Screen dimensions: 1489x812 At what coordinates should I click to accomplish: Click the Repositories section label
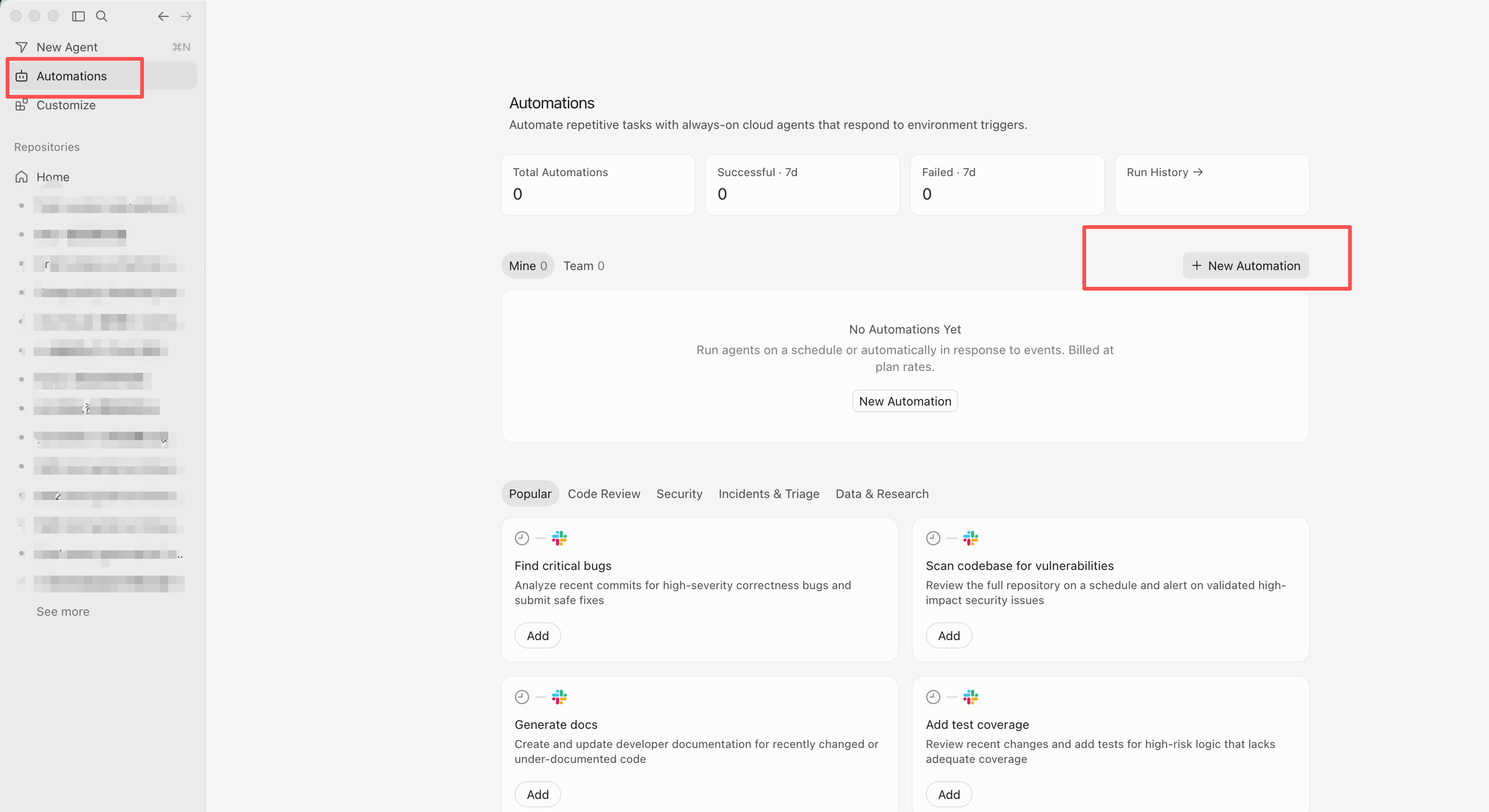click(x=47, y=147)
